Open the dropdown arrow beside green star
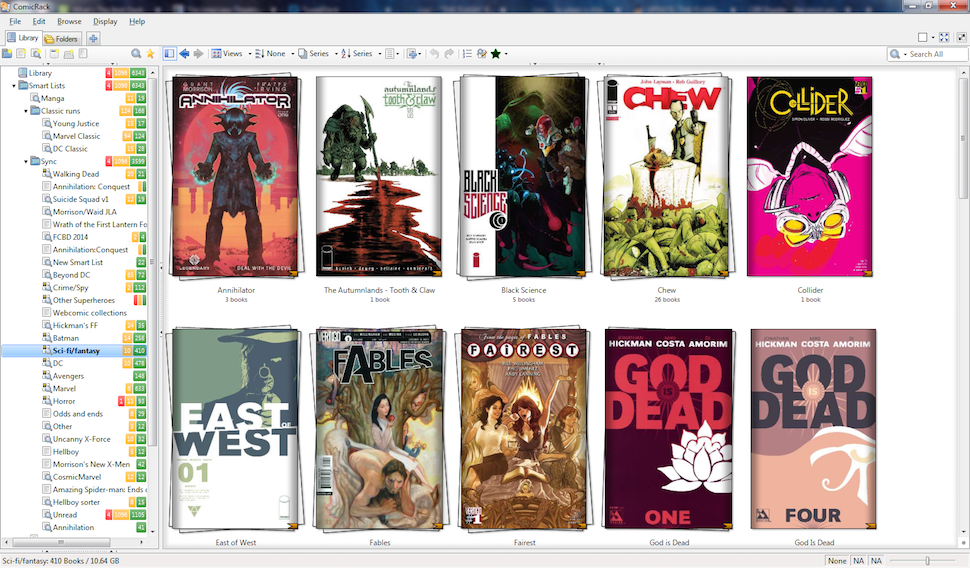970x568 pixels. 506,54
